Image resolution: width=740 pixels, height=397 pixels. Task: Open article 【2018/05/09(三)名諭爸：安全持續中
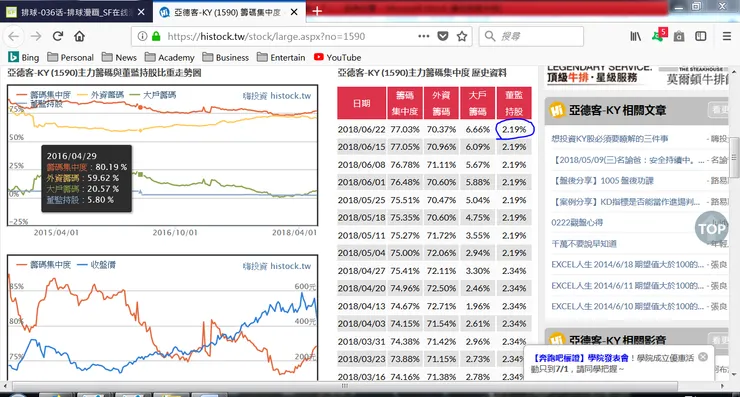pos(628,160)
